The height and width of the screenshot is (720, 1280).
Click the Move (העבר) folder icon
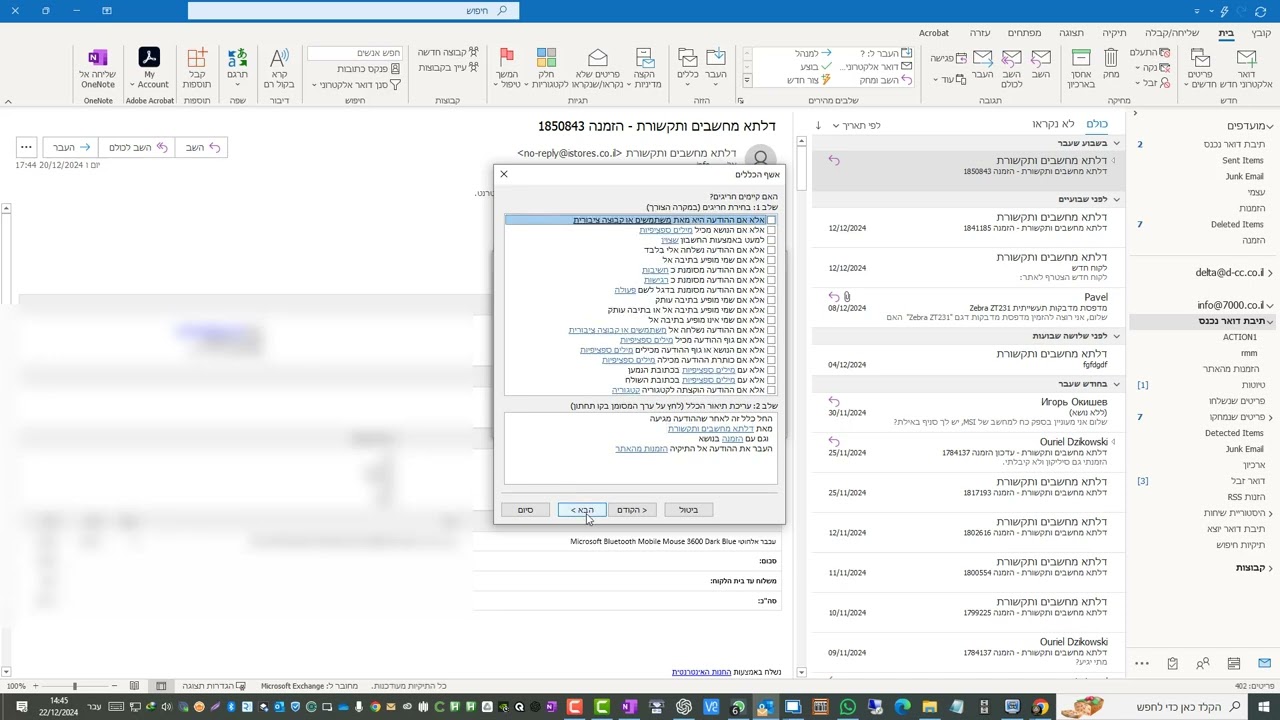(716, 59)
